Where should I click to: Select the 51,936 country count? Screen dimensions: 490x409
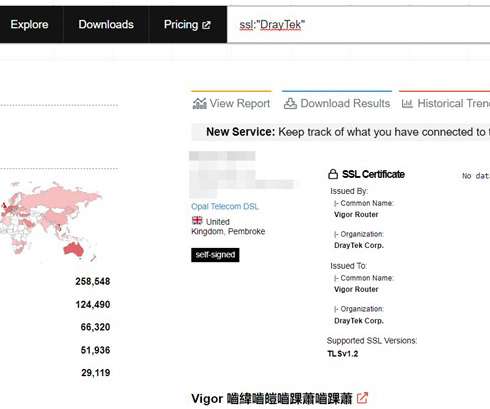coord(95,350)
